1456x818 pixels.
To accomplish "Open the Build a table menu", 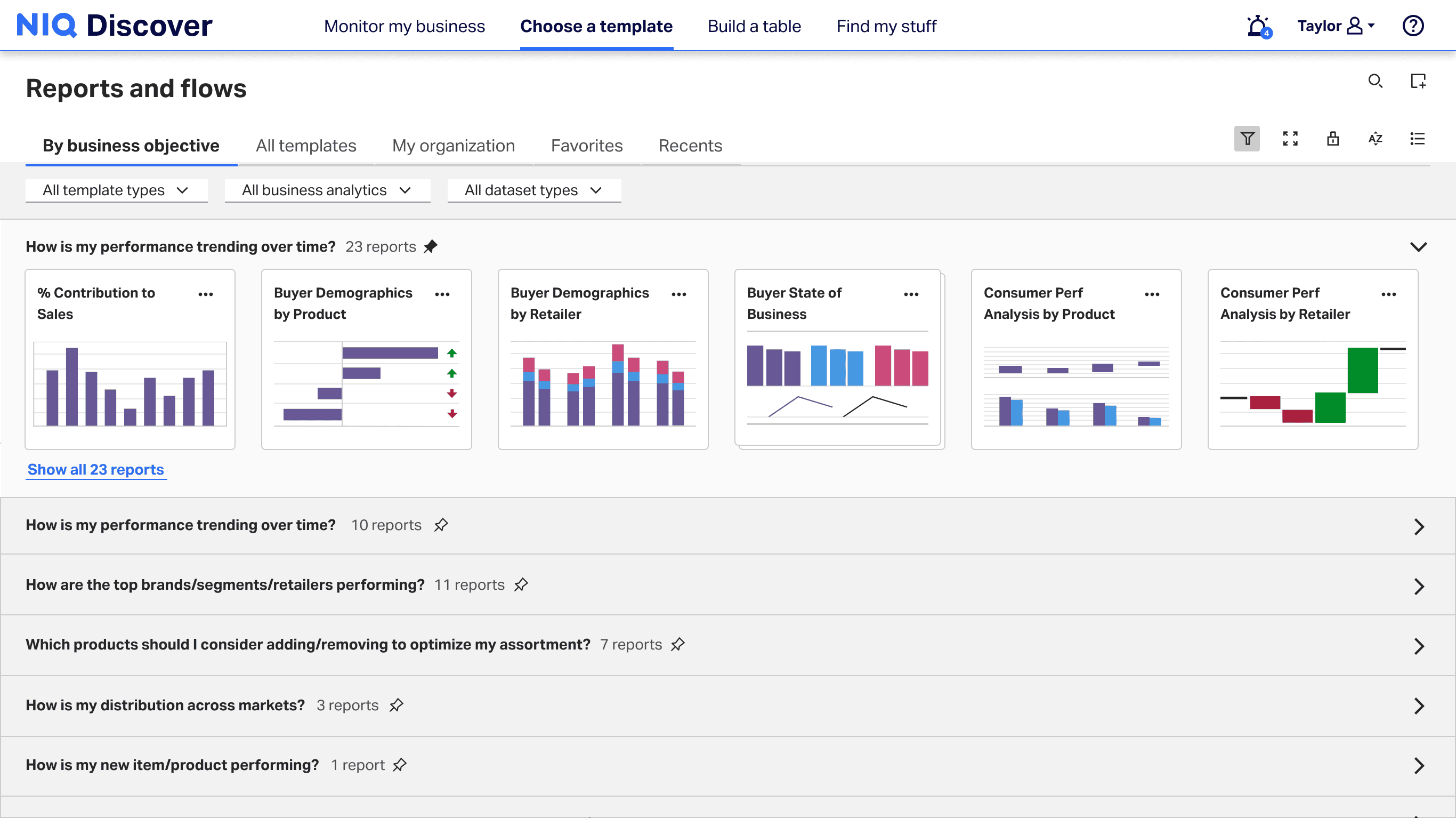I will coord(754,26).
